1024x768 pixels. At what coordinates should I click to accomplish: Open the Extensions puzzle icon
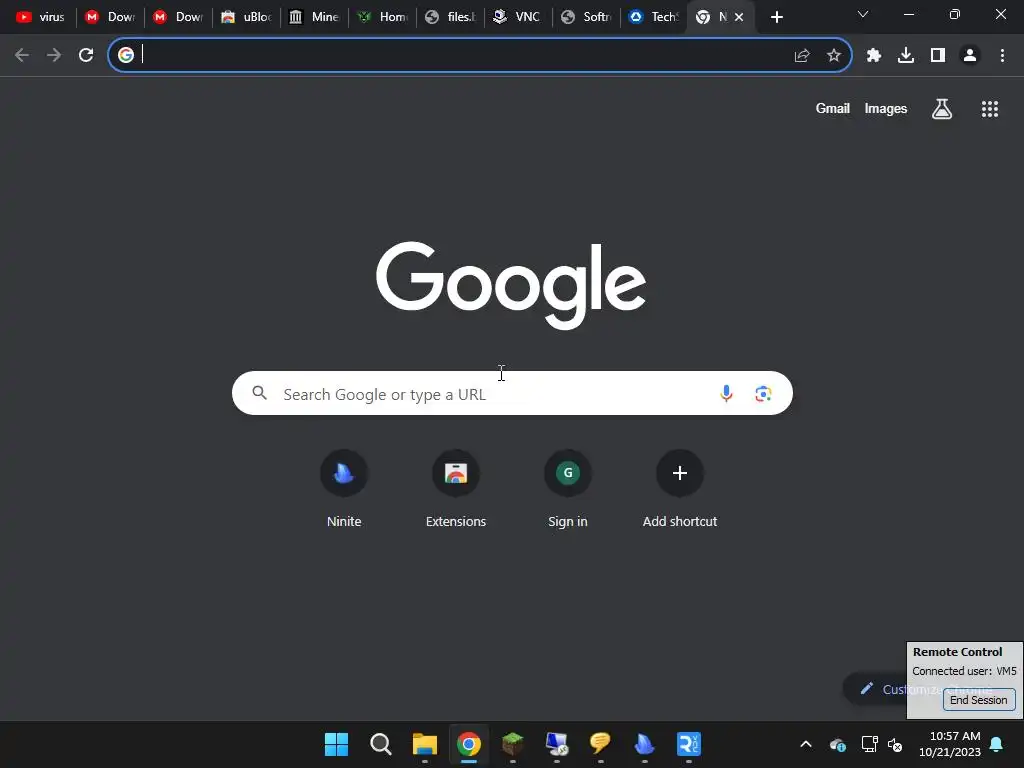(874, 56)
